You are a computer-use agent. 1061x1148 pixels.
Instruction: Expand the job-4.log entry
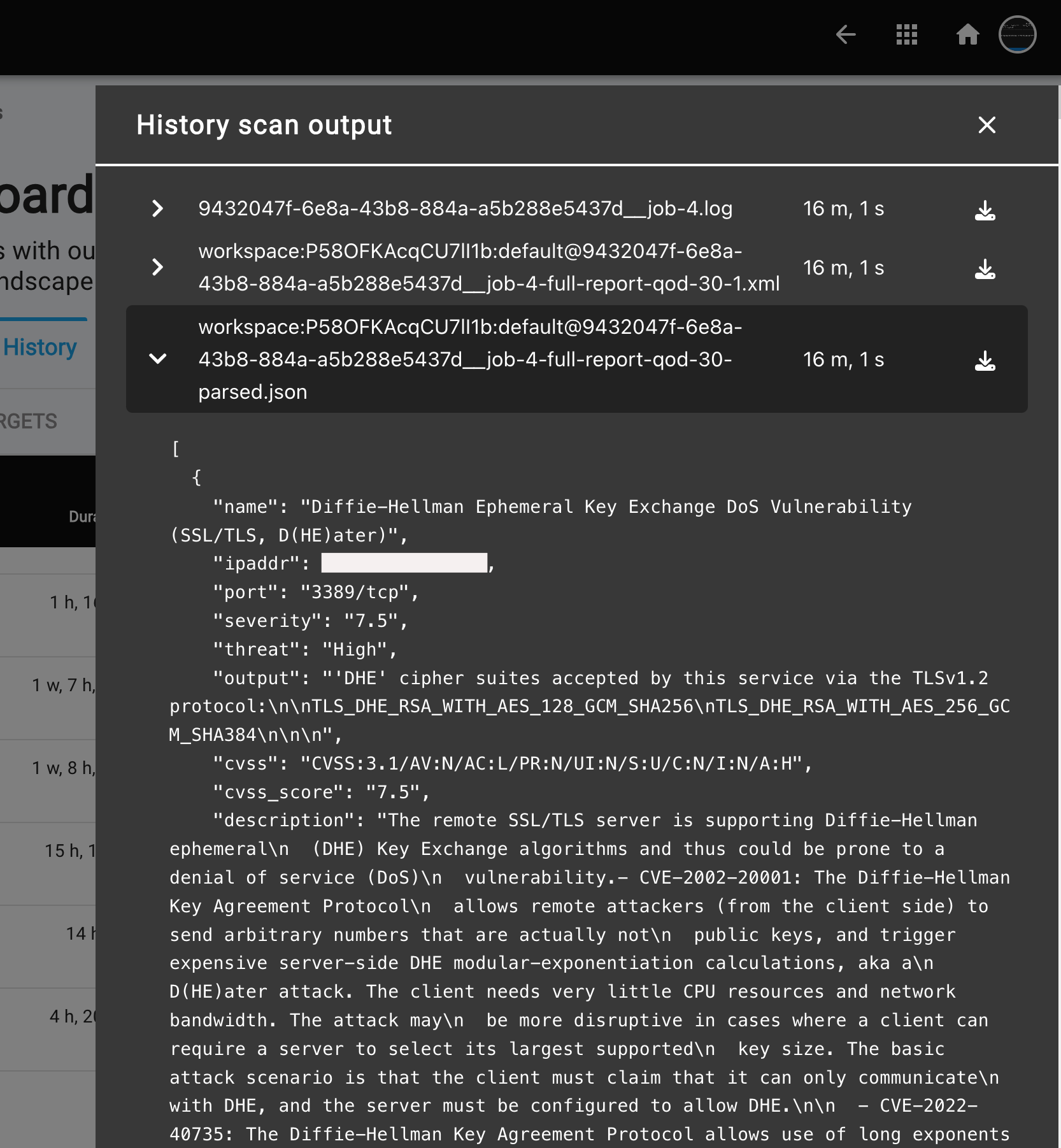point(157,209)
